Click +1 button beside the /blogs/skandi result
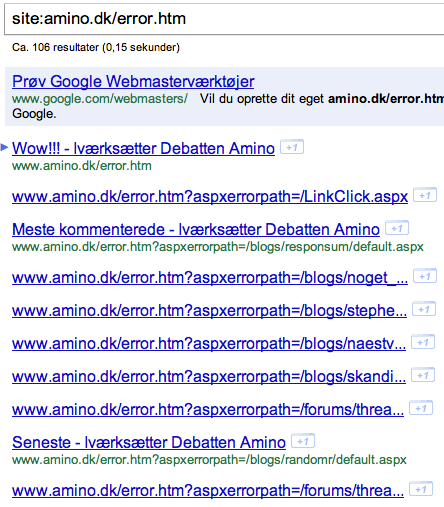The image size is (444, 507). [423, 375]
